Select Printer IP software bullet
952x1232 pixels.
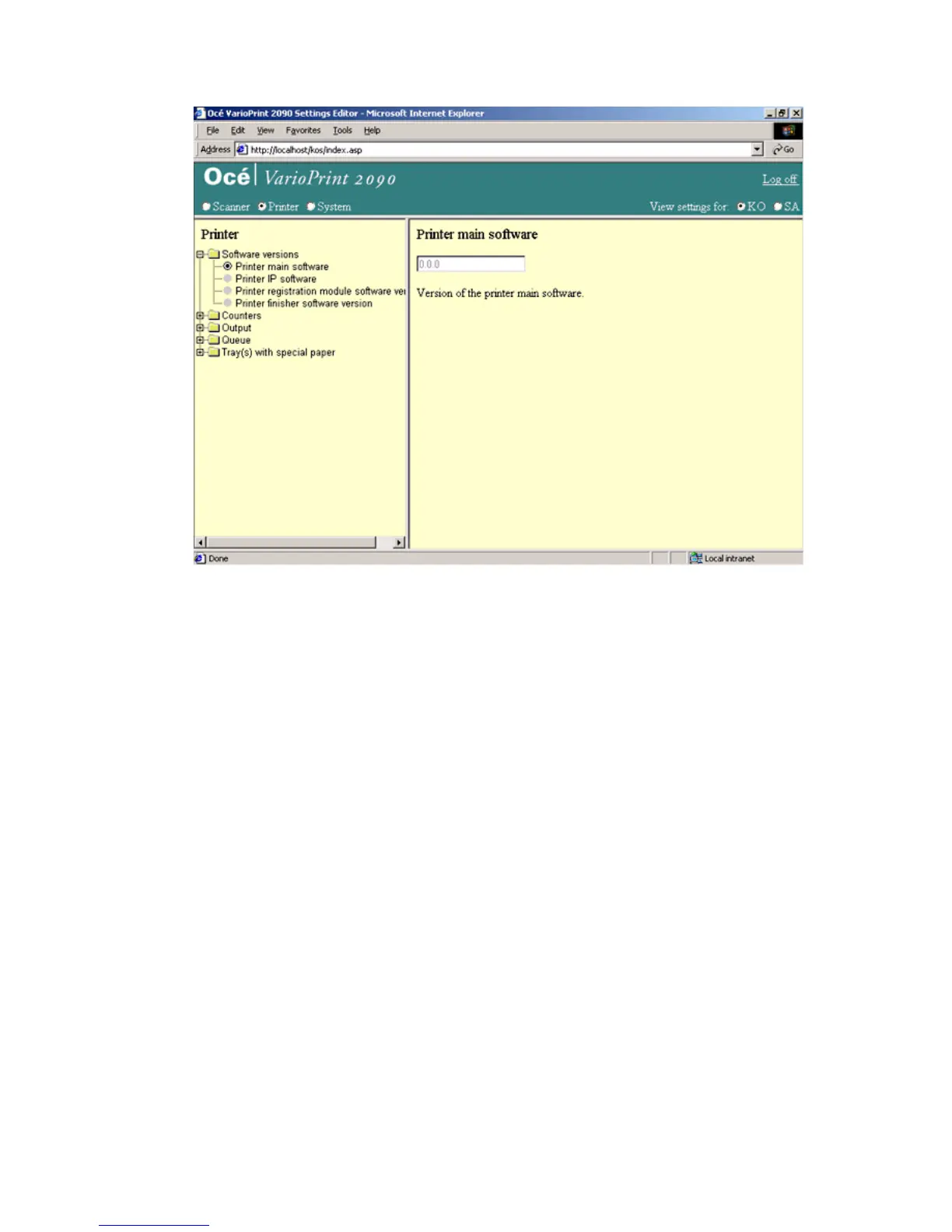click(228, 278)
